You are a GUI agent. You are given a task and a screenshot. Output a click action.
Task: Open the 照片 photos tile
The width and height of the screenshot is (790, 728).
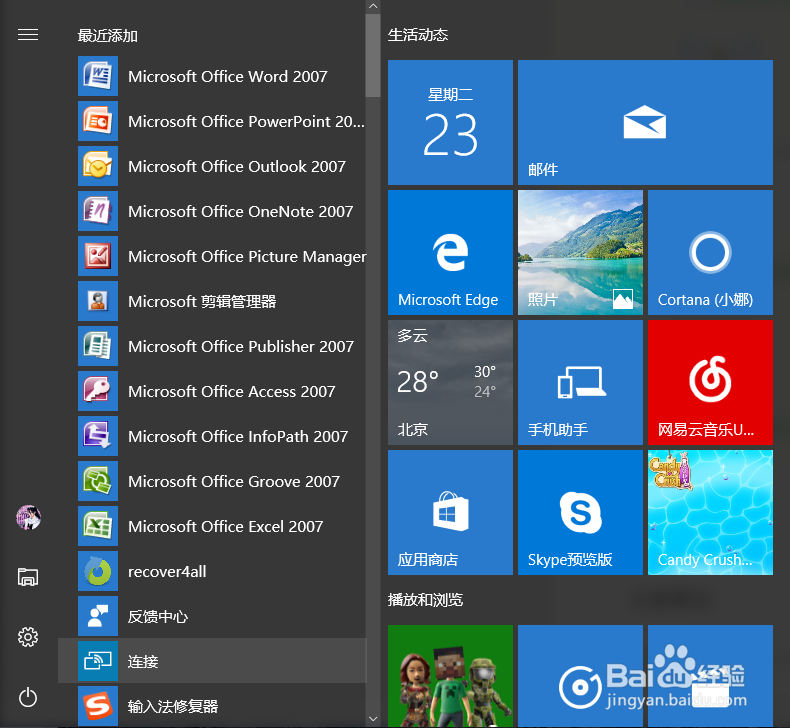point(580,252)
